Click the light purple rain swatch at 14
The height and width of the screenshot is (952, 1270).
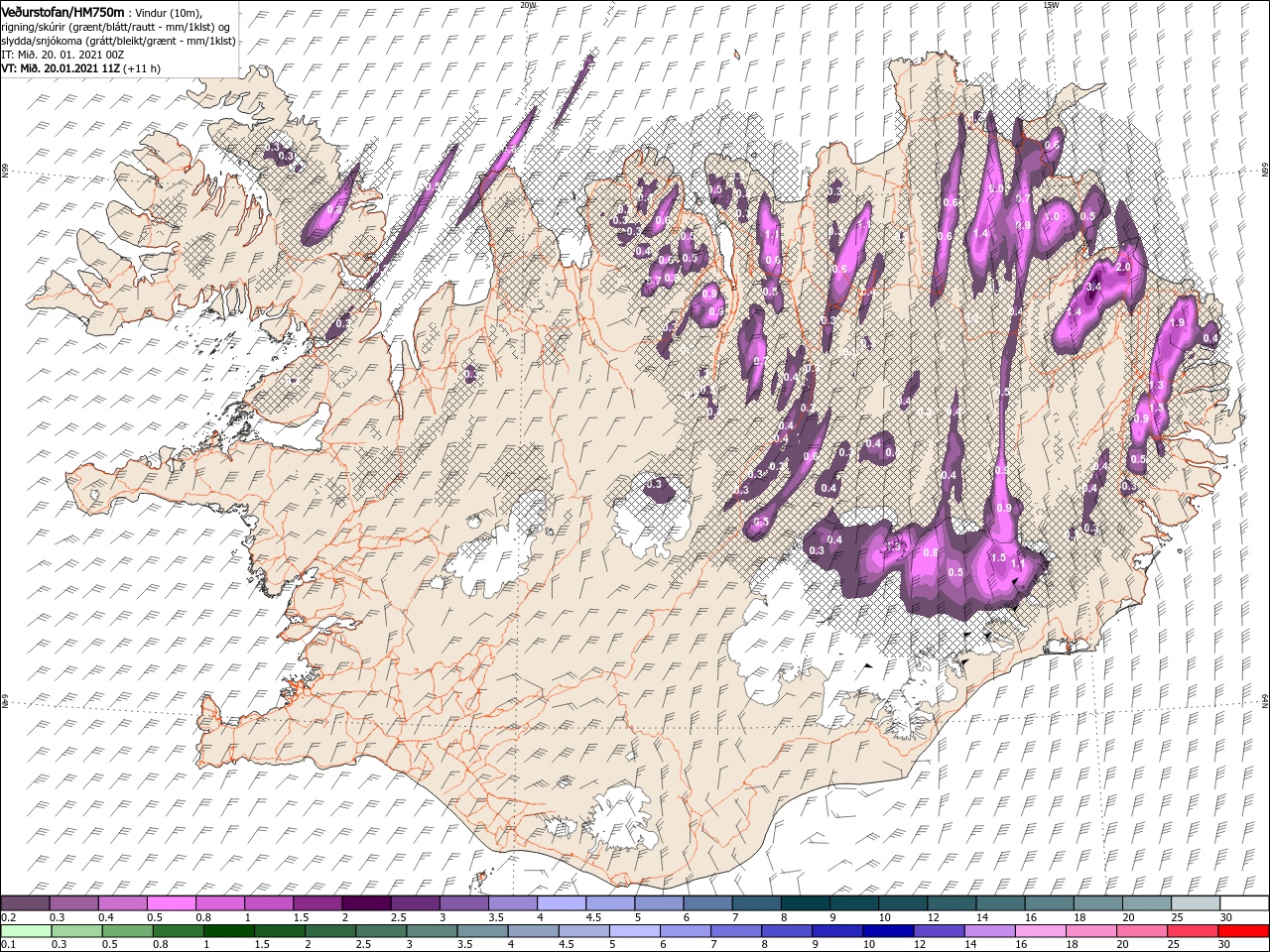[x=987, y=931]
